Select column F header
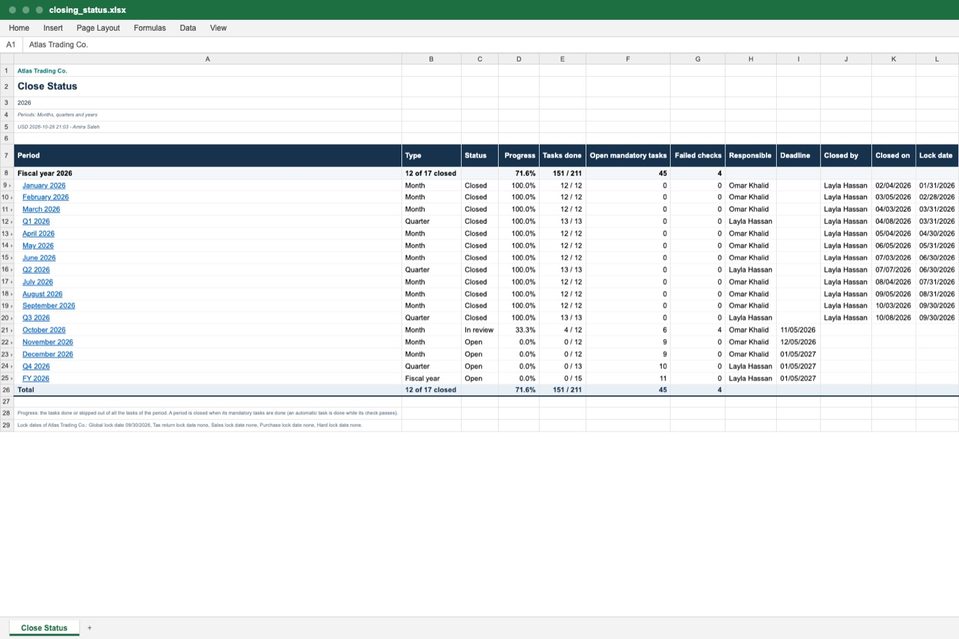This screenshot has width=959, height=639. (x=628, y=59)
